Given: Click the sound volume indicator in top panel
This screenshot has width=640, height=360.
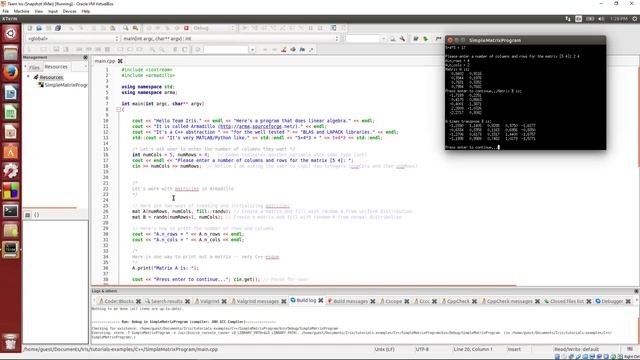Looking at the screenshot, I should [x=601, y=19].
